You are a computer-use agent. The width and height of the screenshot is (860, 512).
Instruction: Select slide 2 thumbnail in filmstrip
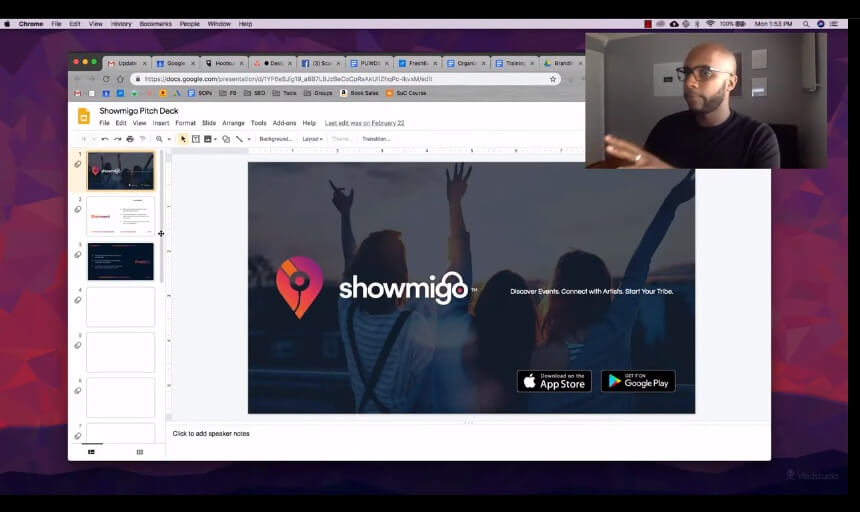[x=121, y=216]
